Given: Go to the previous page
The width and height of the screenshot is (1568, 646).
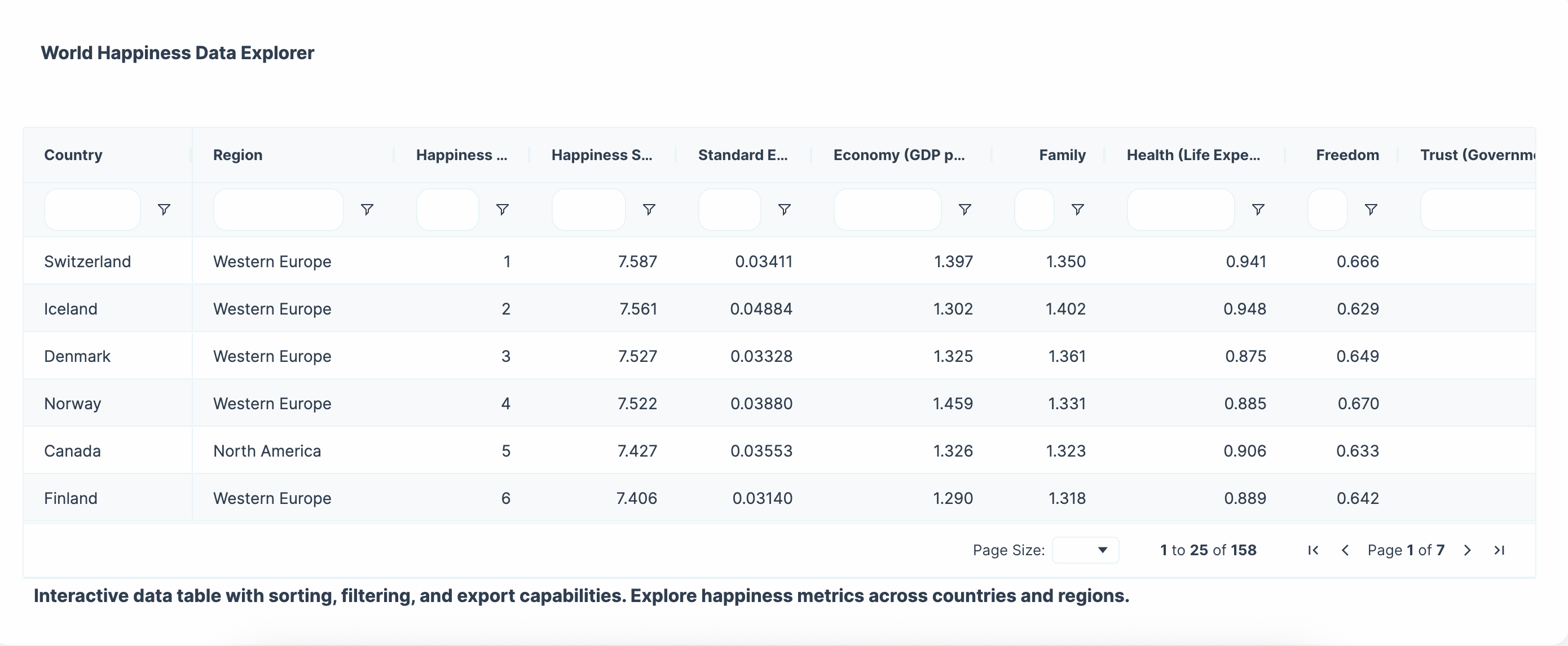Looking at the screenshot, I should pos(1345,550).
